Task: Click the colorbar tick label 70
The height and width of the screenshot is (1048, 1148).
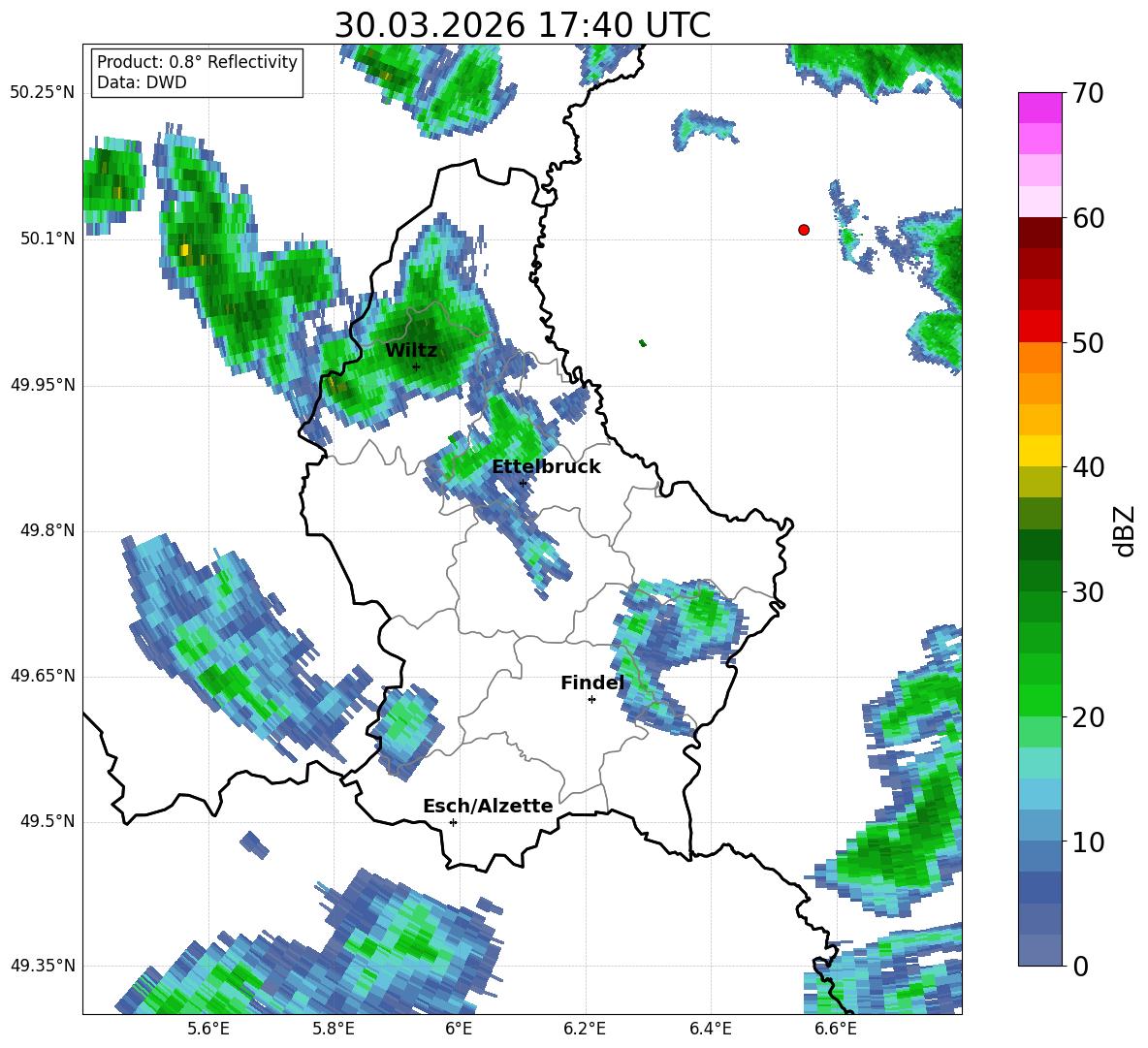Action: click(1088, 93)
